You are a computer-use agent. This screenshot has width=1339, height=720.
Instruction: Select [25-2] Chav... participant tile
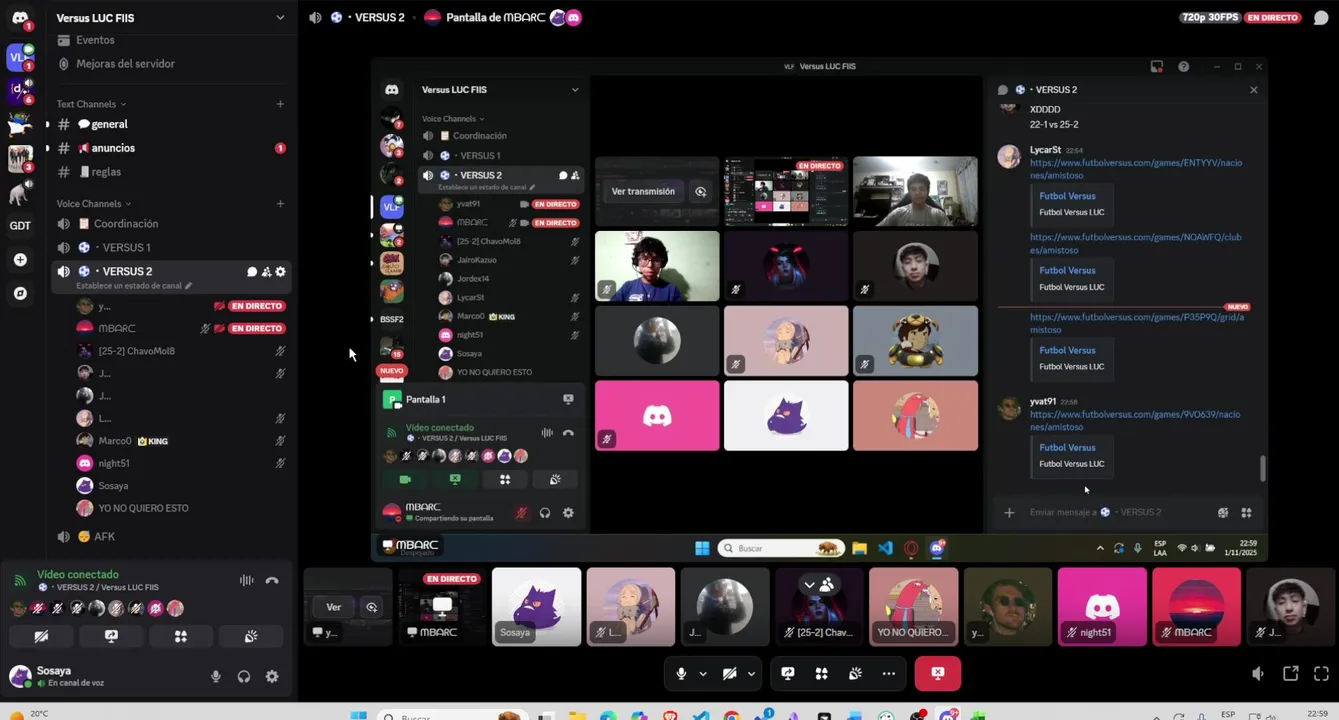click(x=819, y=606)
